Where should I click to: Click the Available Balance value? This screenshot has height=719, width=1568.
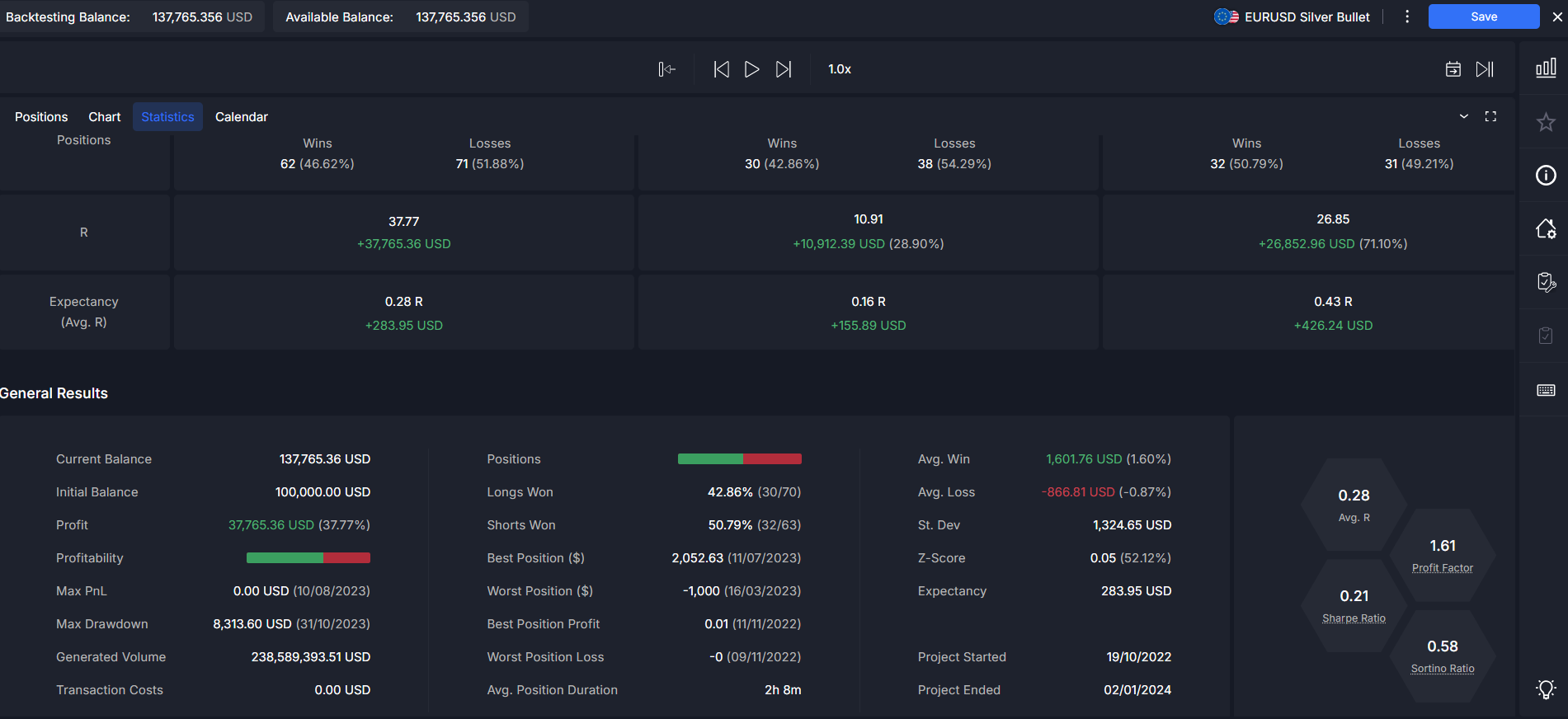466,16
